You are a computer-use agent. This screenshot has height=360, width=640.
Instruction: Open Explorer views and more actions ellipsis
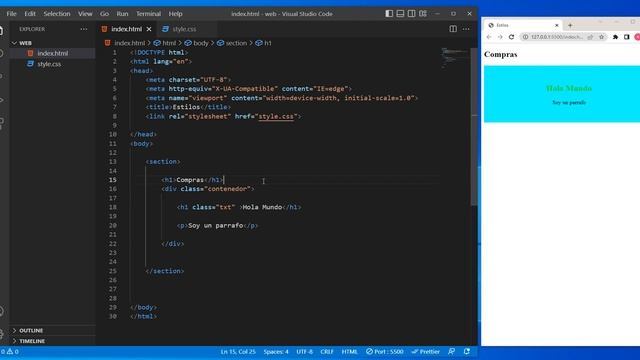84,29
